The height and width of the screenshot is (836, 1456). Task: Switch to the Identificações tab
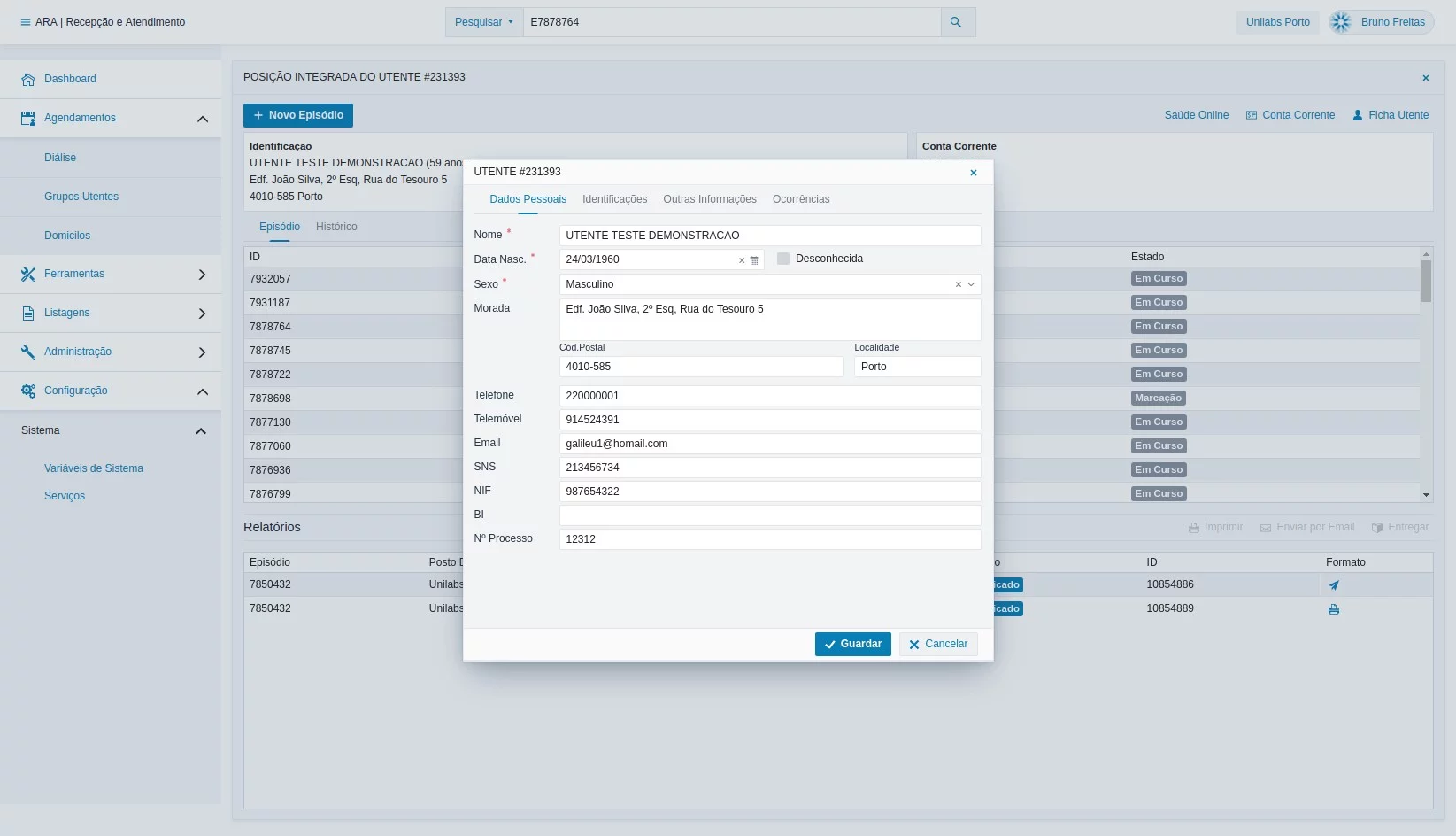(x=615, y=199)
